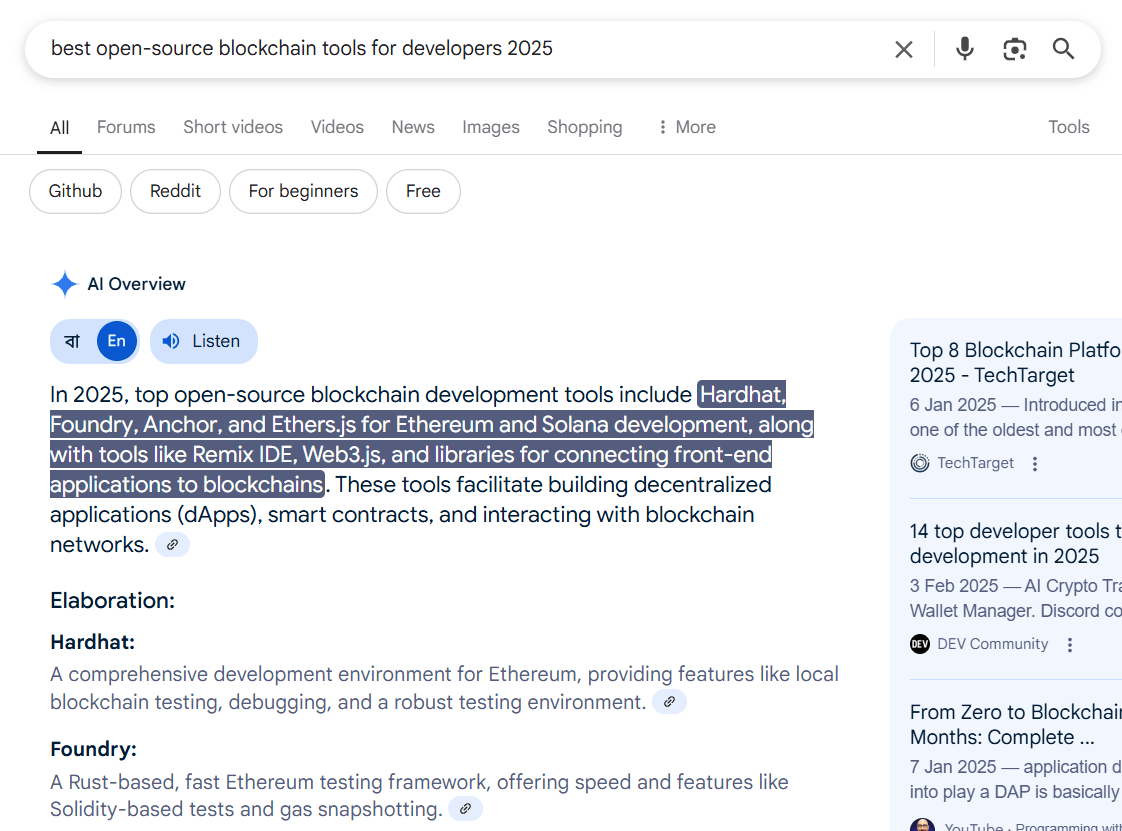Open the three-dot menu next to DEV Community
This screenshot has width=1122, height=831.
click(1070, 645)
